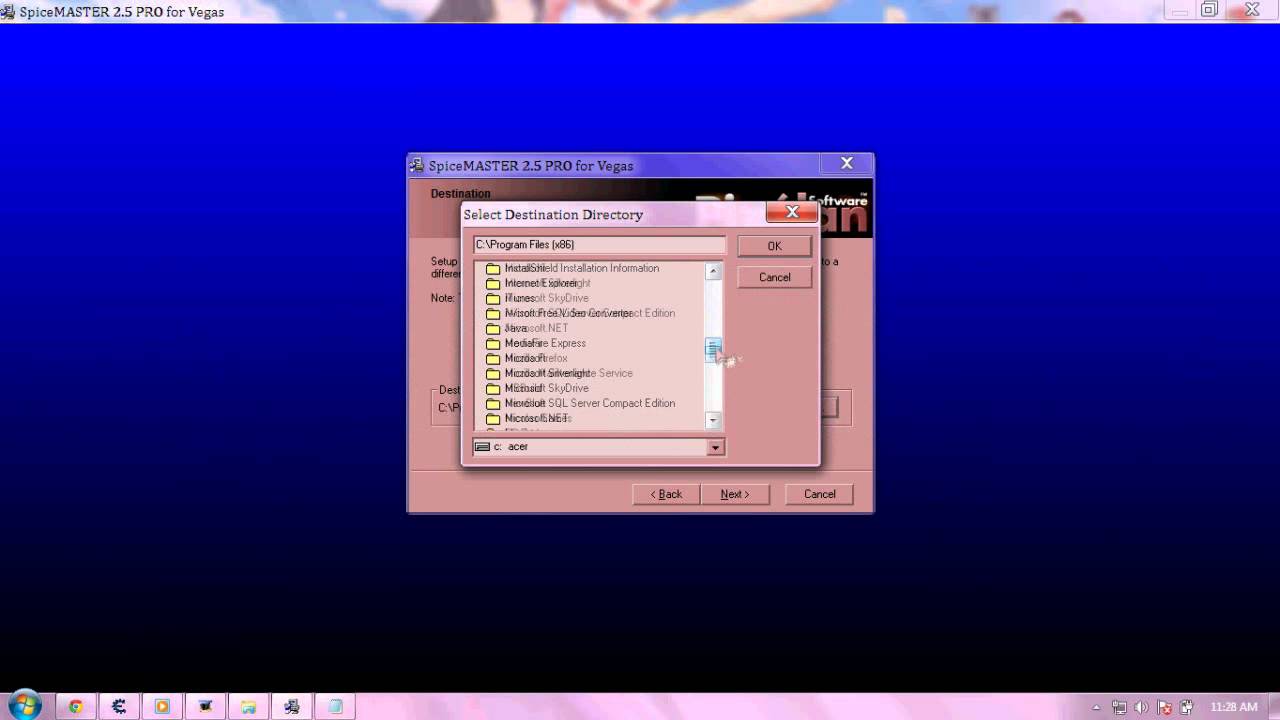Screen dimensions: 1280x720
Task: Click the destination path field C:\Program Files (x86)
Action: coord(599,244)
